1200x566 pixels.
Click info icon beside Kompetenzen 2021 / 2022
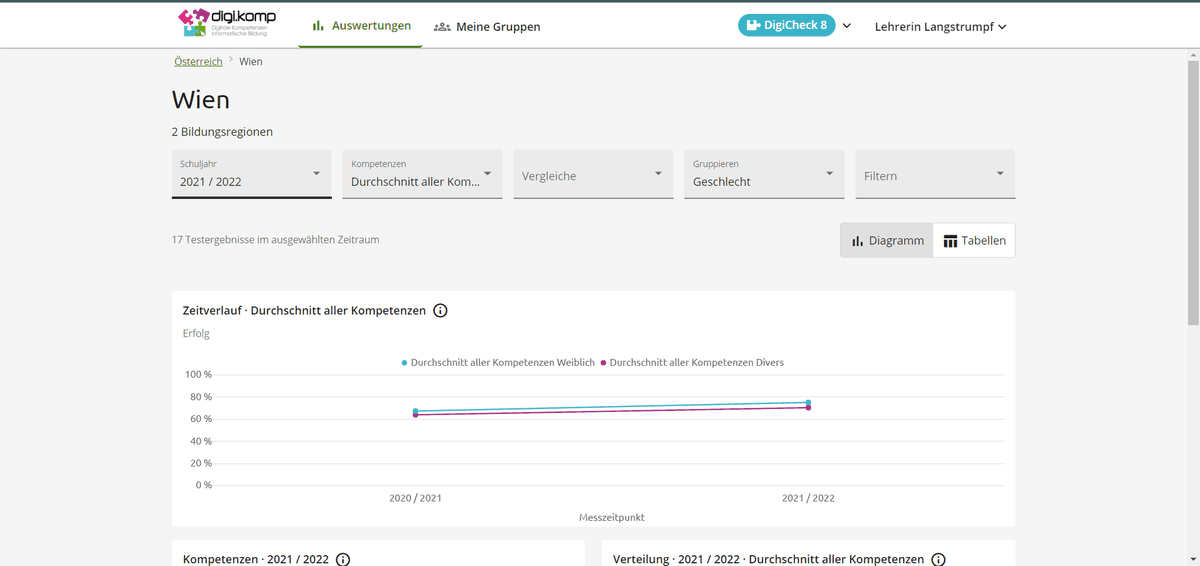click(x=343, y=560)
